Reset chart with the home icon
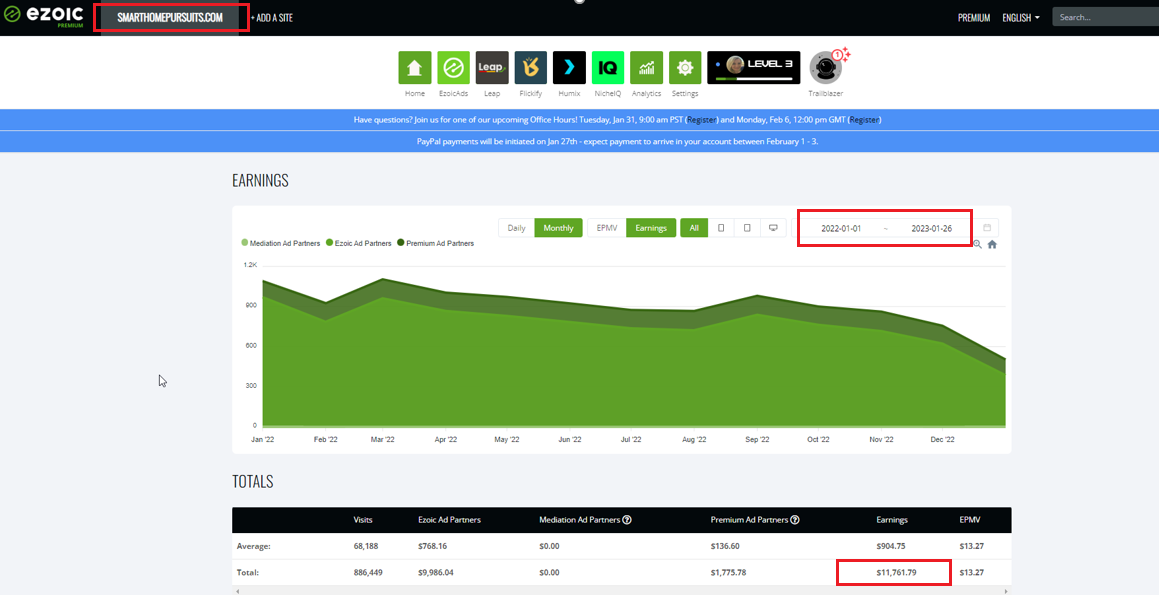The height and width of the screenshot is (595, 1159). pyautogui.click(x=992, y=245)
